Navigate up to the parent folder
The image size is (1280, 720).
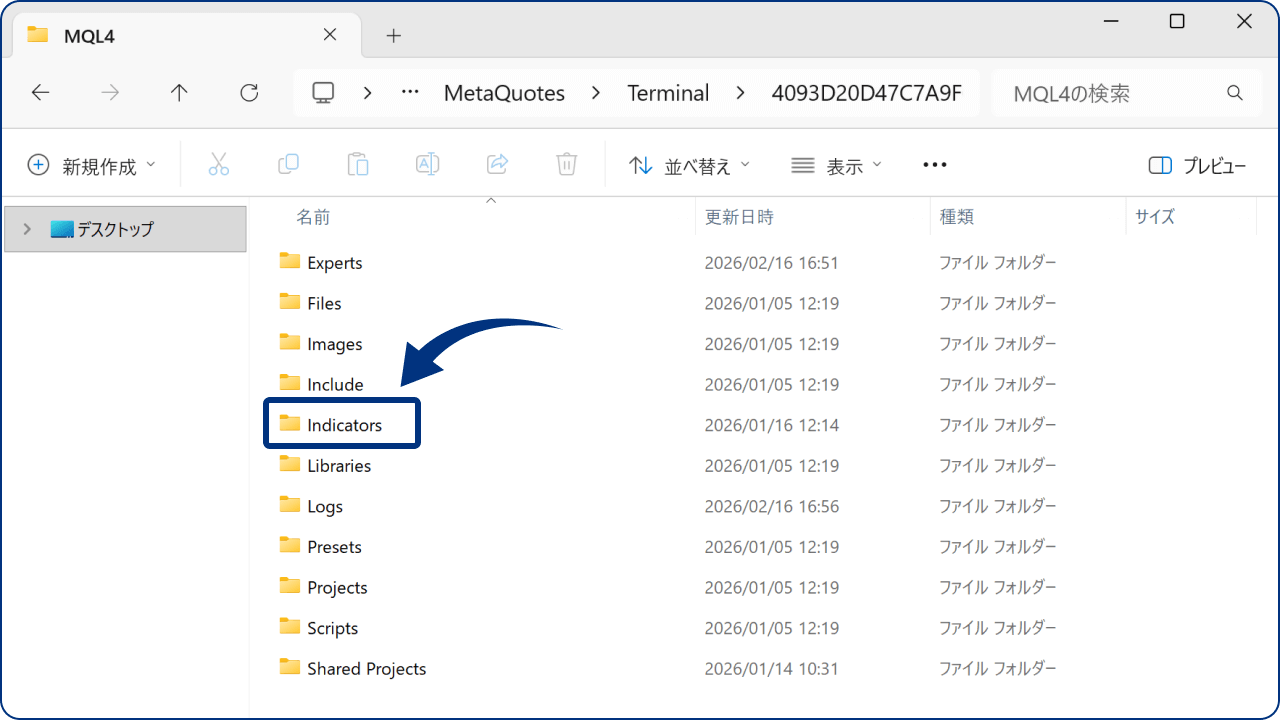click(178, 92)
